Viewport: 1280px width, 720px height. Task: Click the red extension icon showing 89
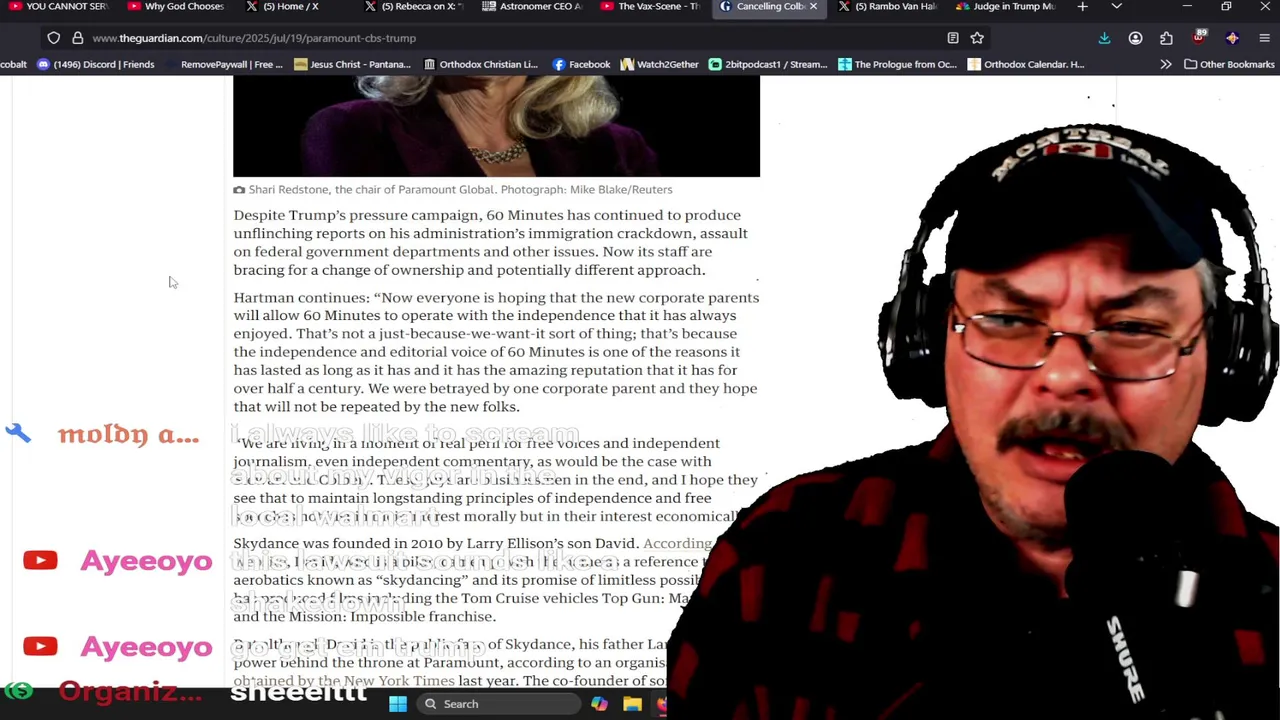(1199, 38)
